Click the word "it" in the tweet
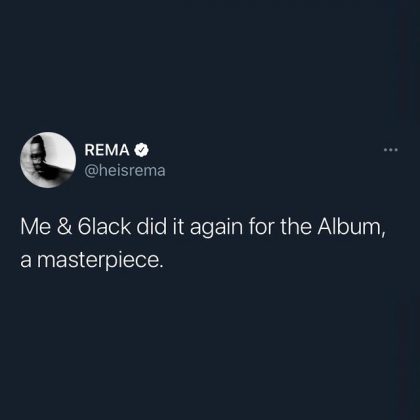The height and width of the screenshot is (420, 420). point(178,227)
